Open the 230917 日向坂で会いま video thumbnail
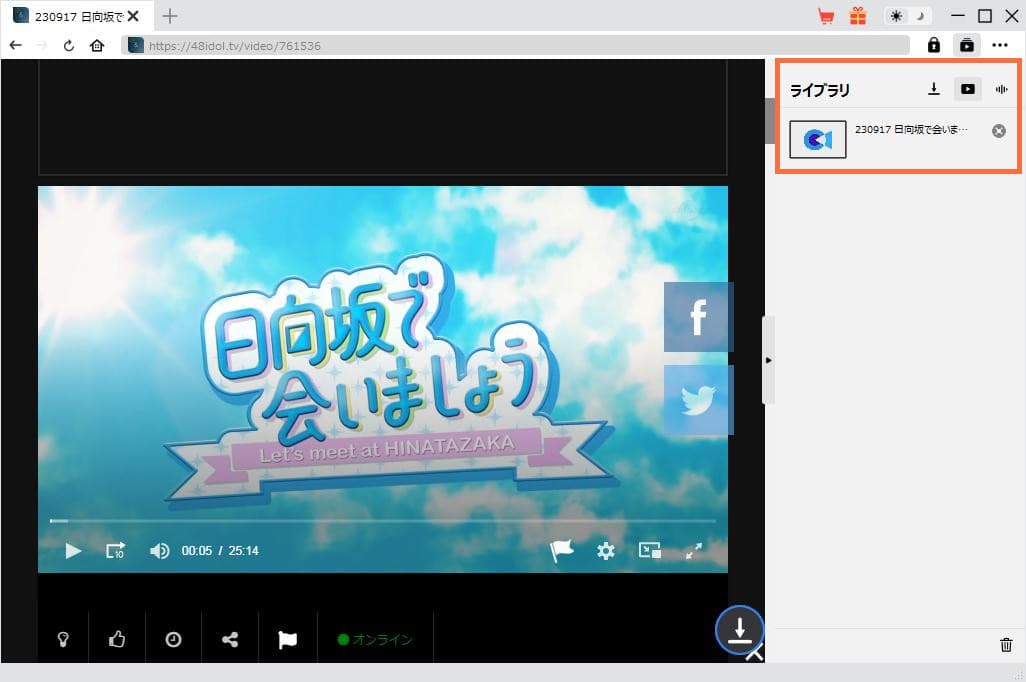This screenshot has width=1026, height=682. pyautogui.click(x=818, y=139)
